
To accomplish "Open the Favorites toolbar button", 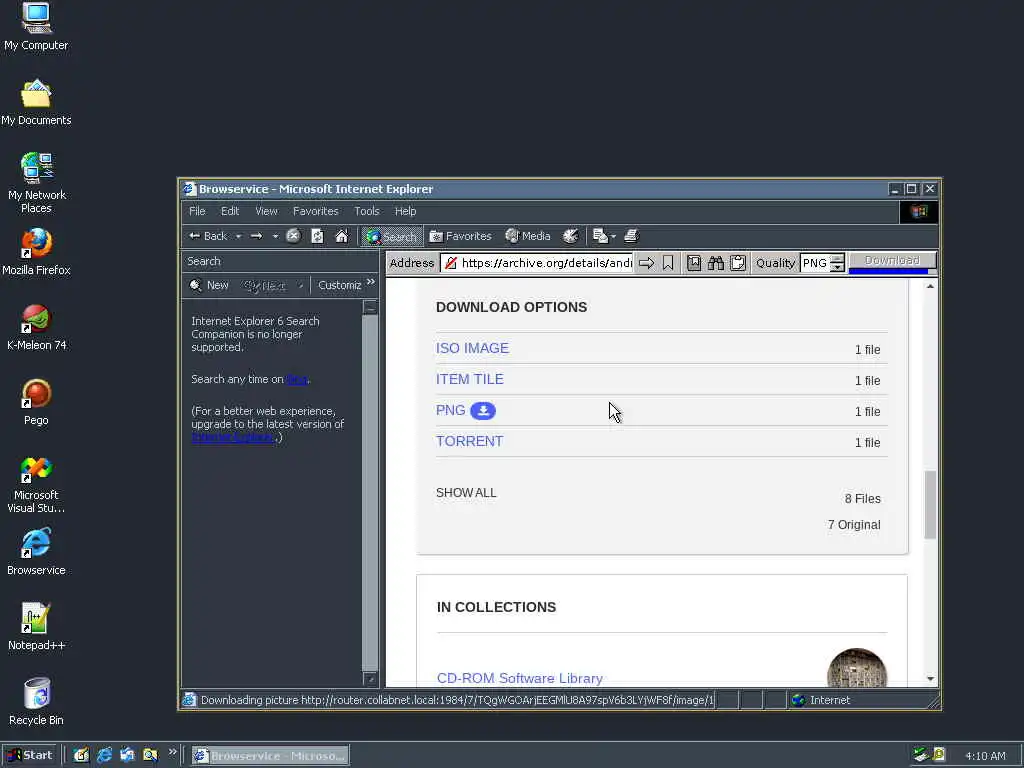I will point(460,236).
